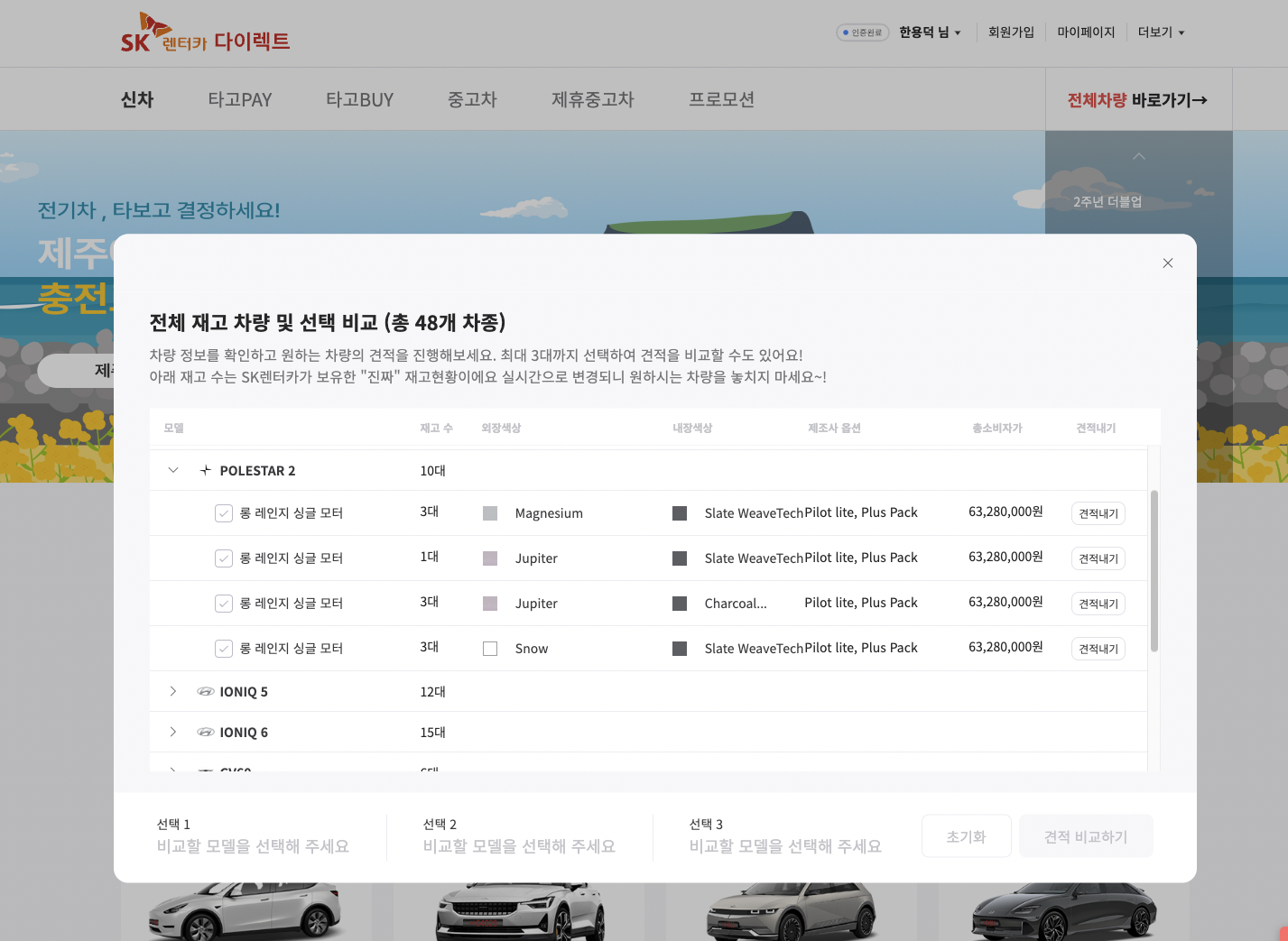The width and height of the screenshot is (1288, 941).
Task: Collapse the POLESTAR 2 group
Action: click(x=173, y=470)
